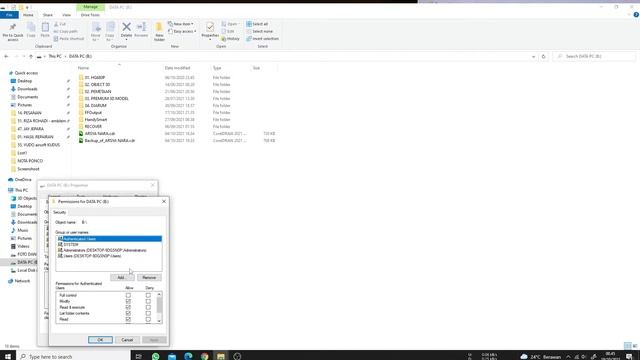640x360 pixels.
Task: Switch to the View ribbon tab
Action: pos(67,15)
